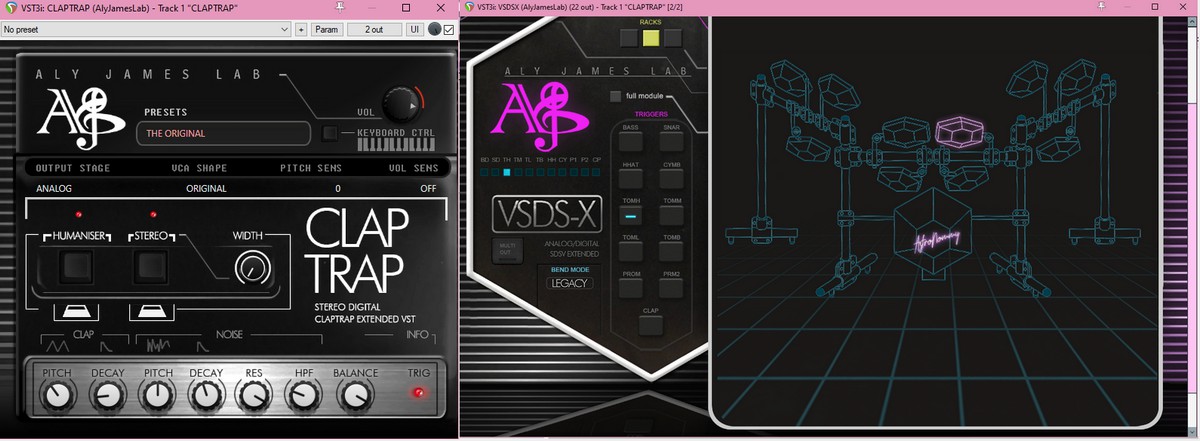Click the BASS trigger pad
Screen dimensions: 1200x441
click(x=631, y=144)
